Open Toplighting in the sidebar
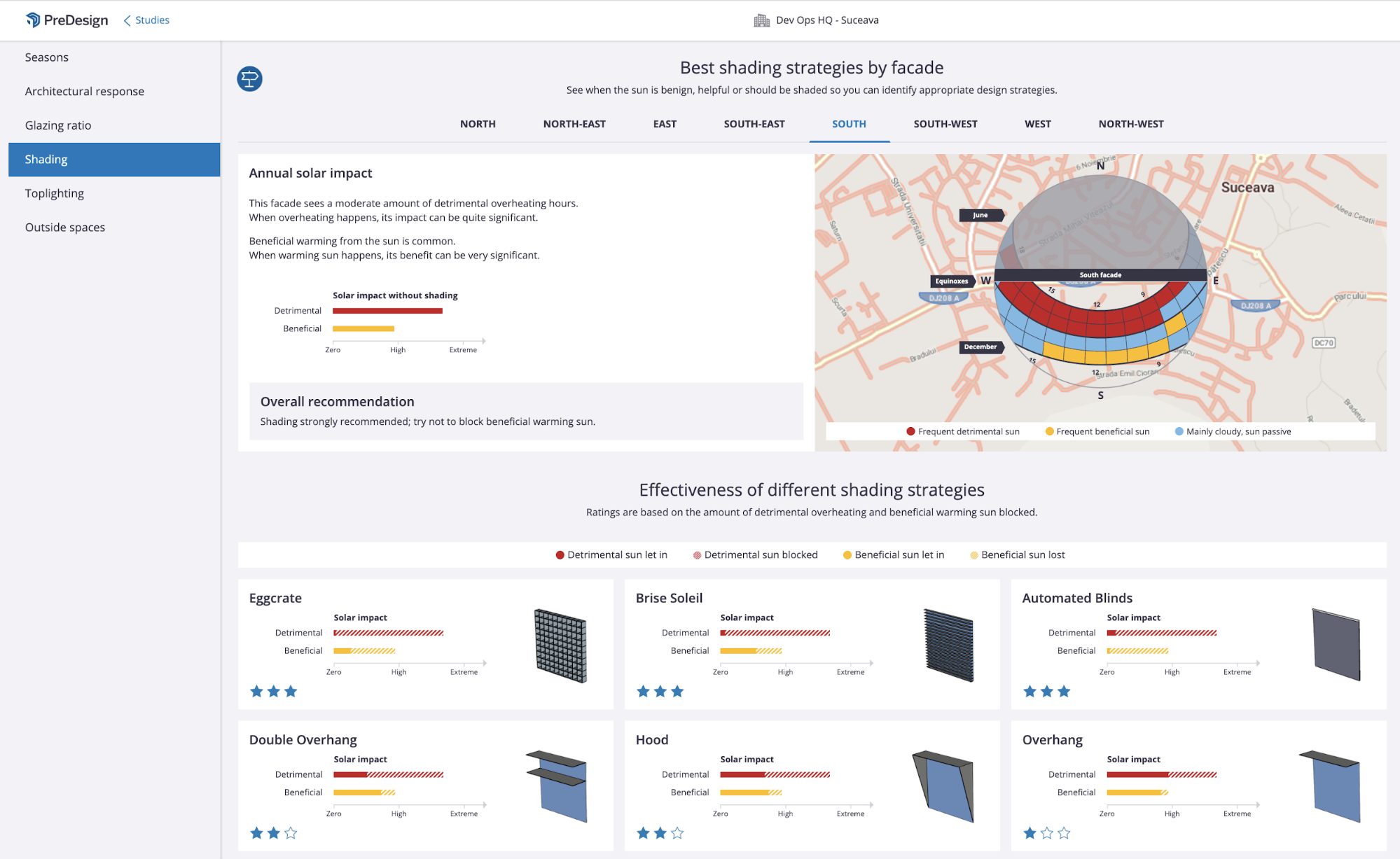The height and width of the screenshot is (859, 1400). tap(54, 193)
